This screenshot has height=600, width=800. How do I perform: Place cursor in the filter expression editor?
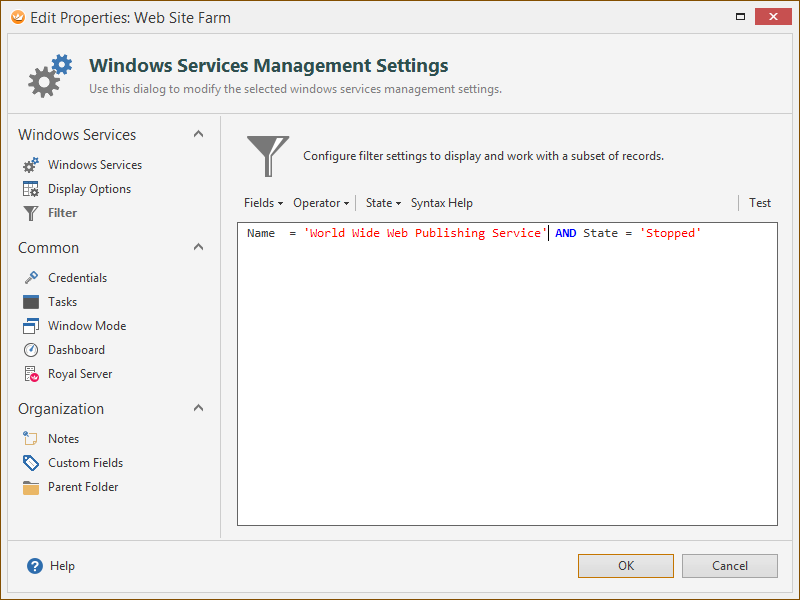pyautogui.click(x=507, y=373)
